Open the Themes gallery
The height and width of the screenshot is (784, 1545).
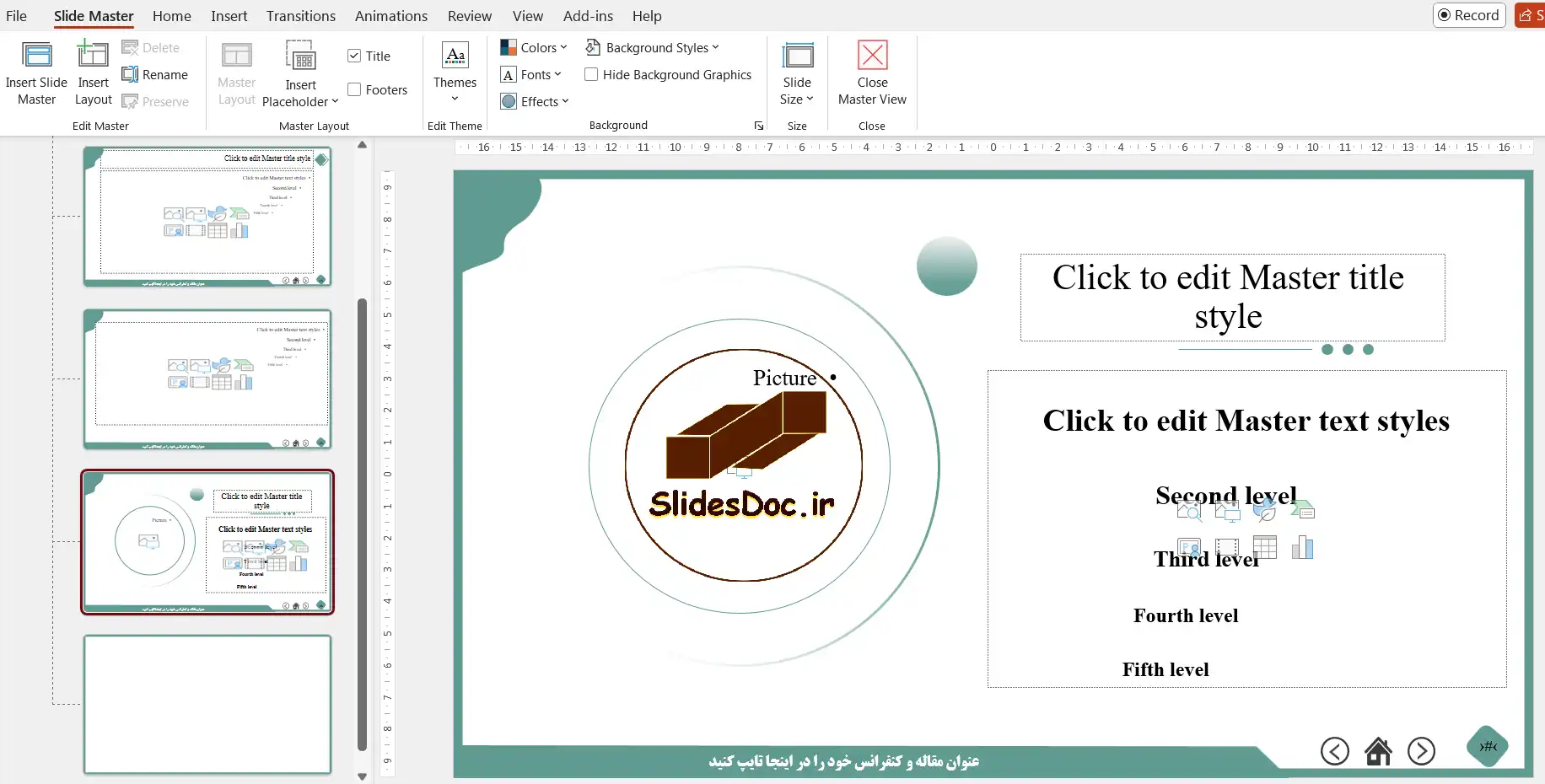coord(455,73)
